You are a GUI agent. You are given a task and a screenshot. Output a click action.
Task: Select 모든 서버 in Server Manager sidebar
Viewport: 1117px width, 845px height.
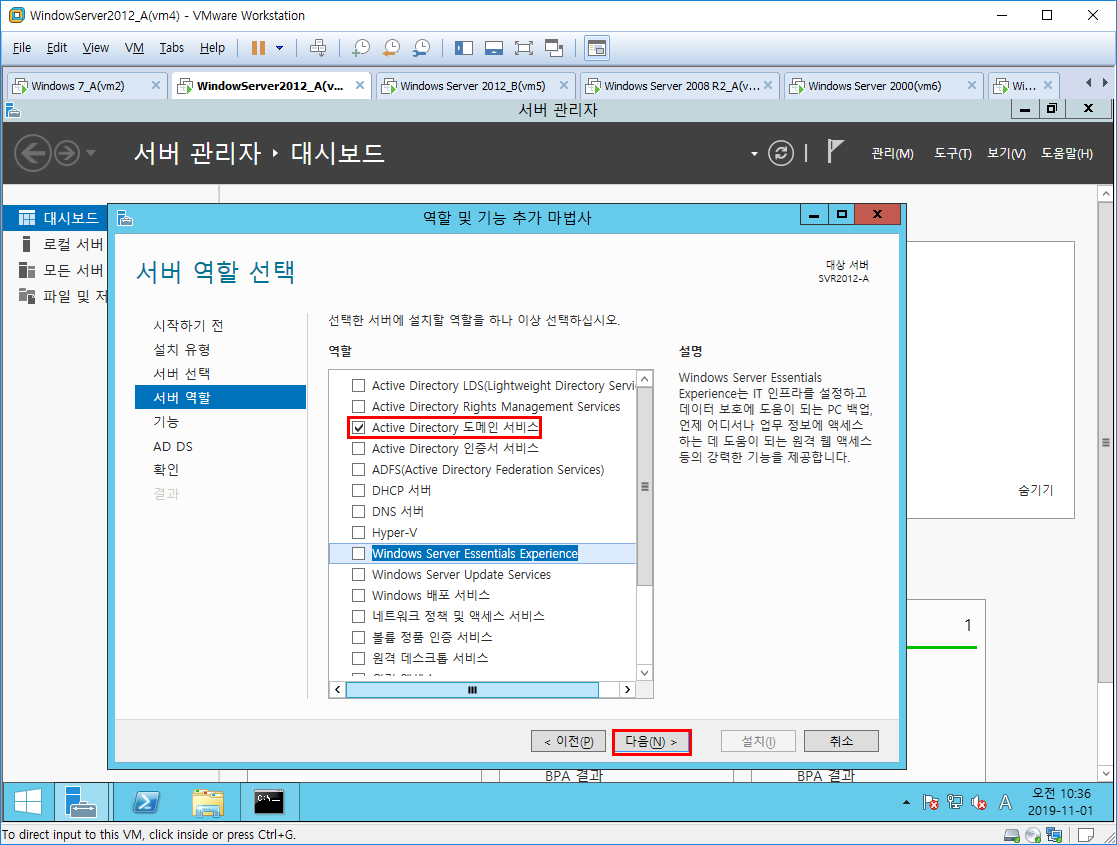pos(56,270)
